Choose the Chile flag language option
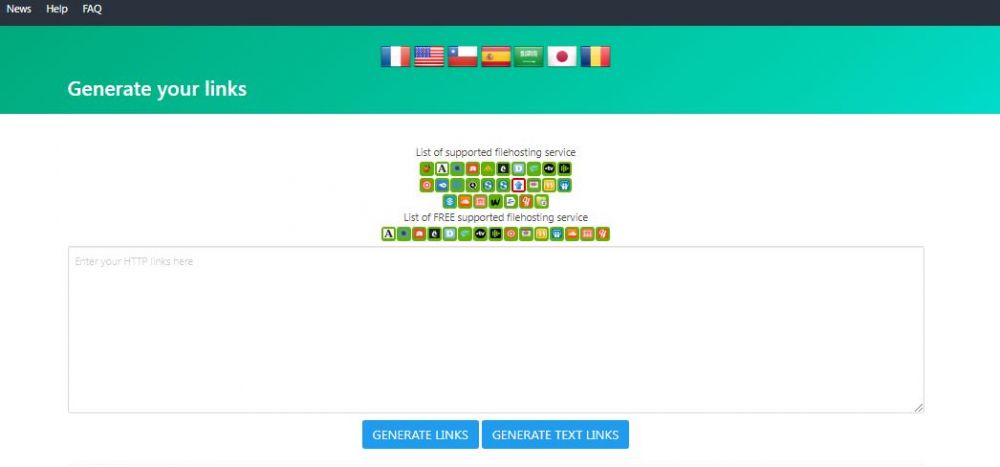Viewport: 1000px width, 467px height. (x=462, y=57)
